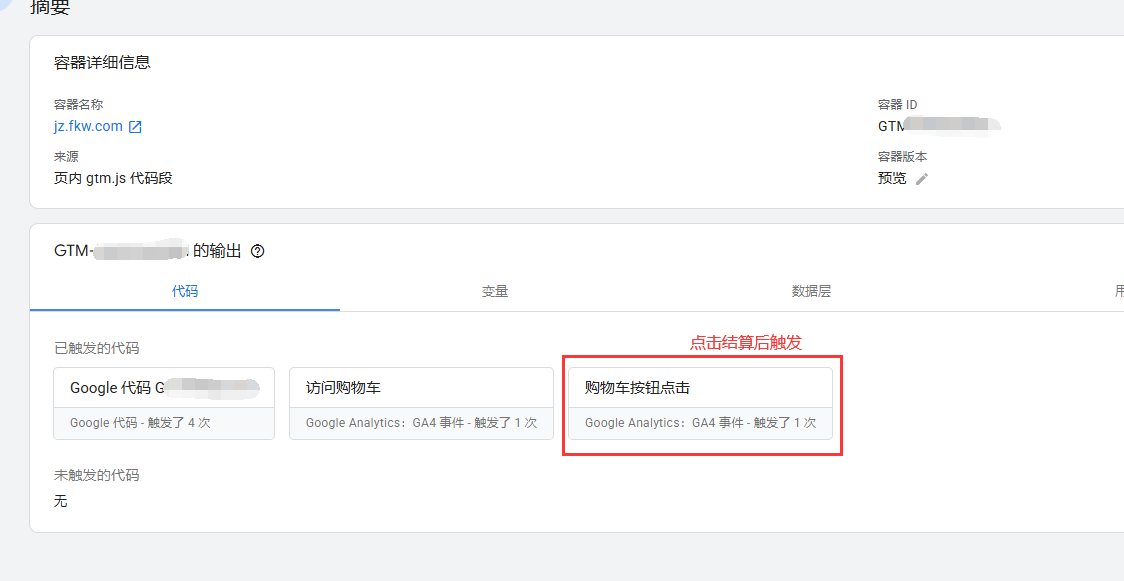Open the jz.fkw.com container link
The height and width of the screenshot is (581, 1124).
coord(88,127)
